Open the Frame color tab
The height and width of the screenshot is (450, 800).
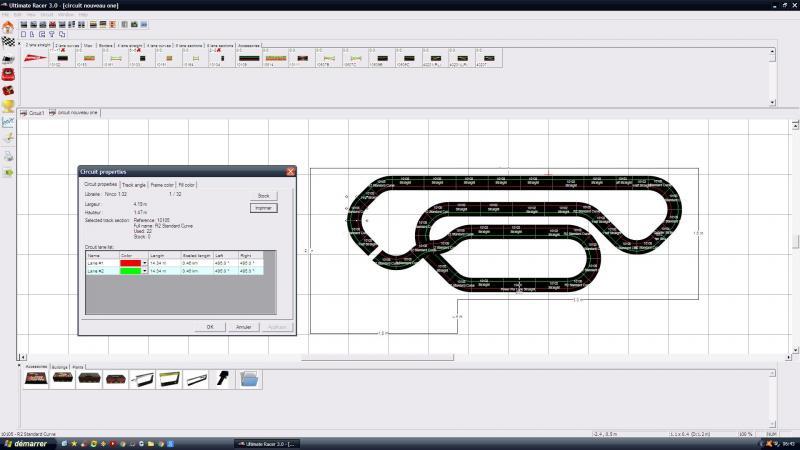point(162,185)
